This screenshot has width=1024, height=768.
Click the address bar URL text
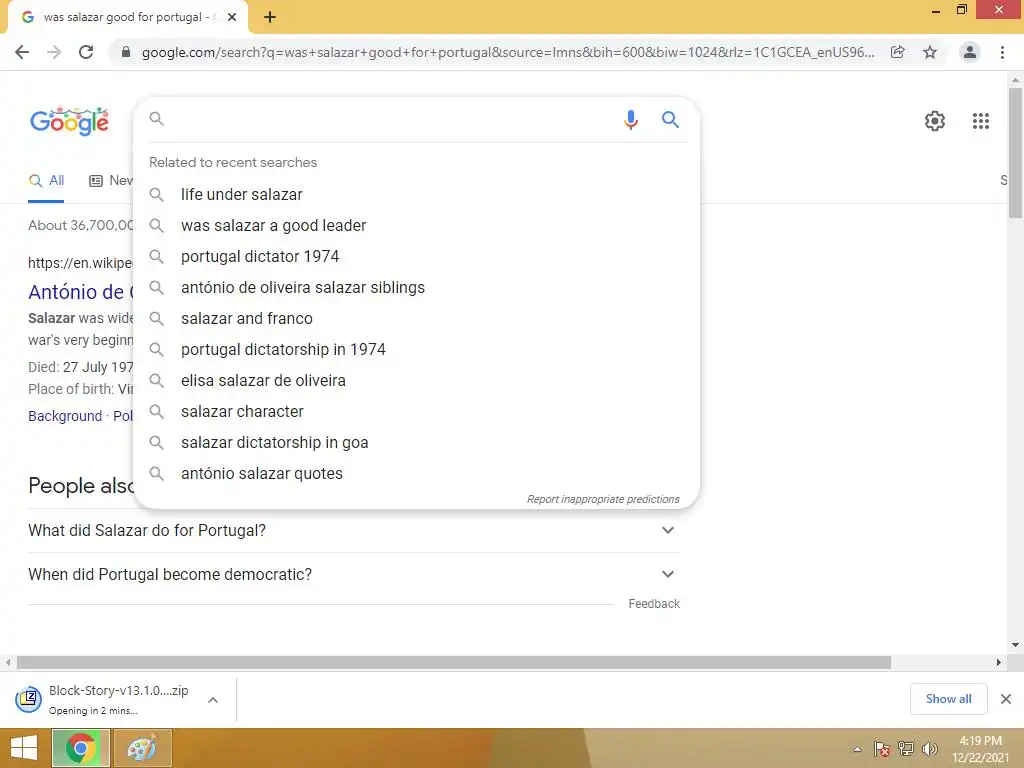click(507, 52)
